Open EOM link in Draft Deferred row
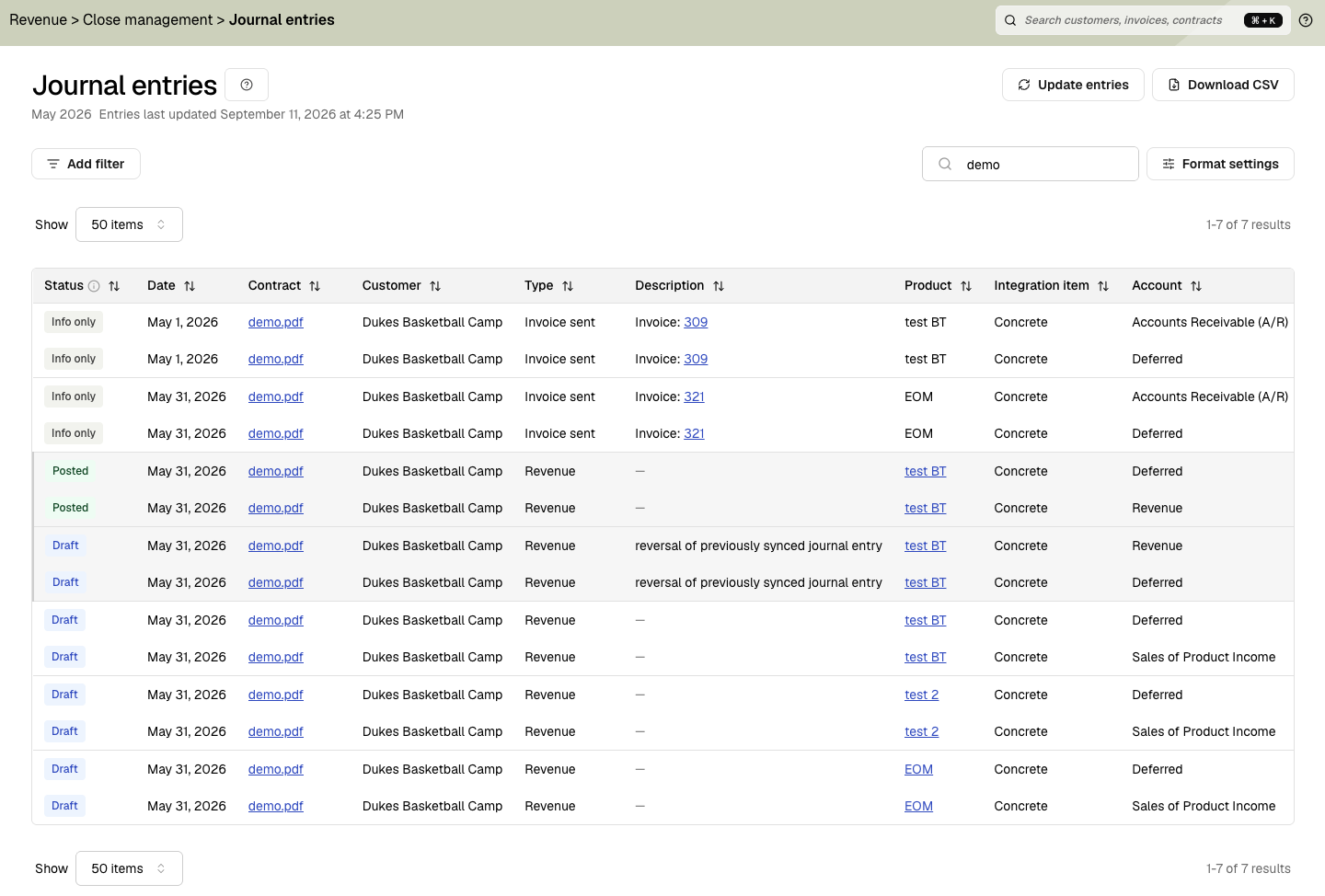Image resolution: width=1325 pixels, height=896 pixels. pyautogui.click(x=918, y=769)
